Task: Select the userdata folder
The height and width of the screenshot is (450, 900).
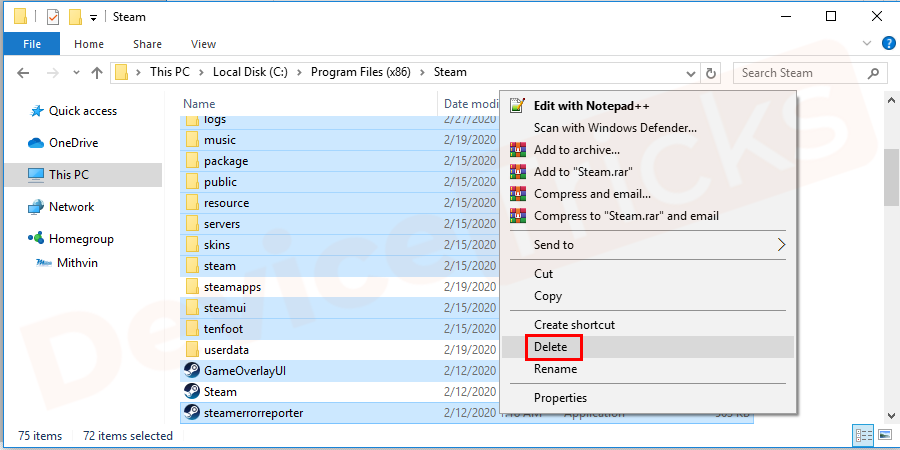Action: pos(226,350)
